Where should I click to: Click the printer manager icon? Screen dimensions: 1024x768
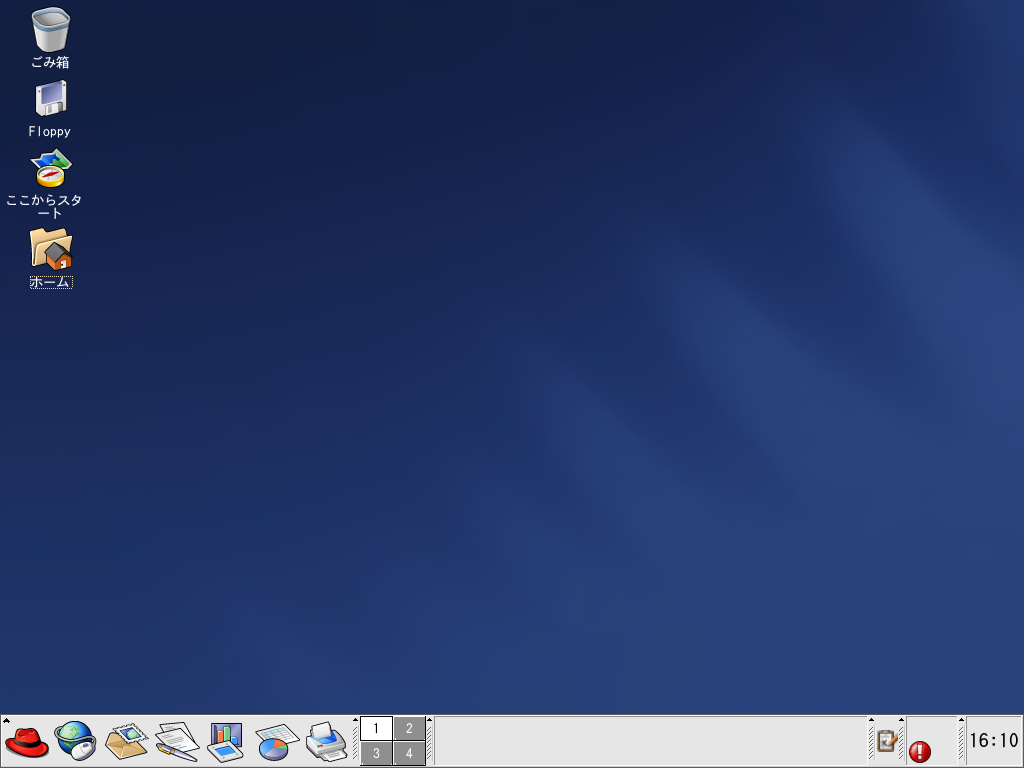click(x=326, y=742)
